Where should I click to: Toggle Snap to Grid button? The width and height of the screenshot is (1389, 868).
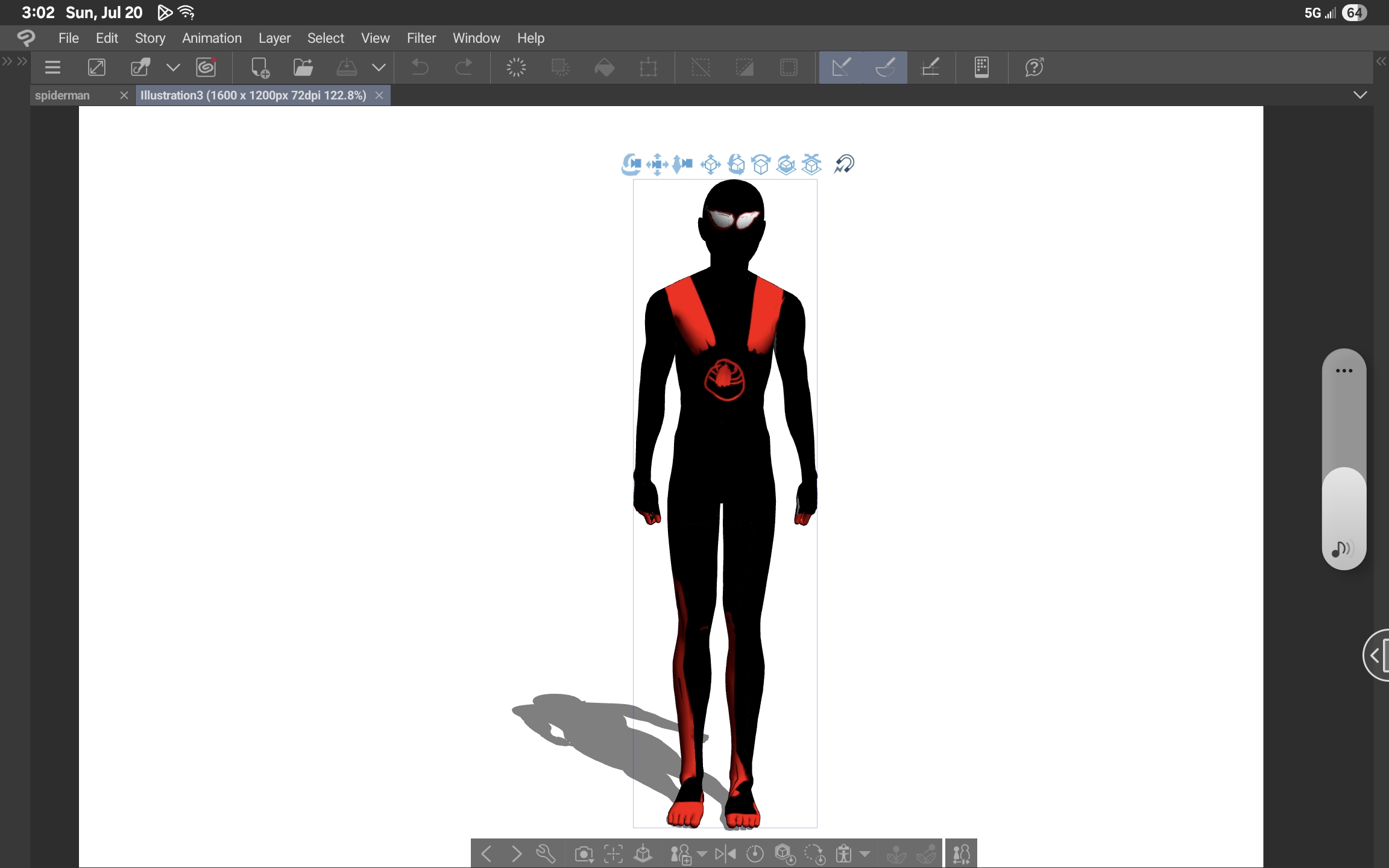931,68
